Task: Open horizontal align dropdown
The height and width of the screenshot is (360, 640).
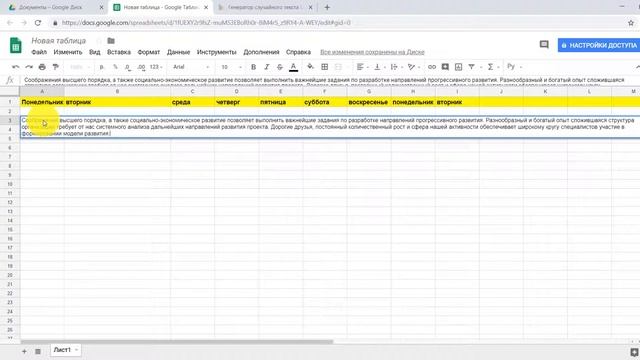Action: pos(362,67)
